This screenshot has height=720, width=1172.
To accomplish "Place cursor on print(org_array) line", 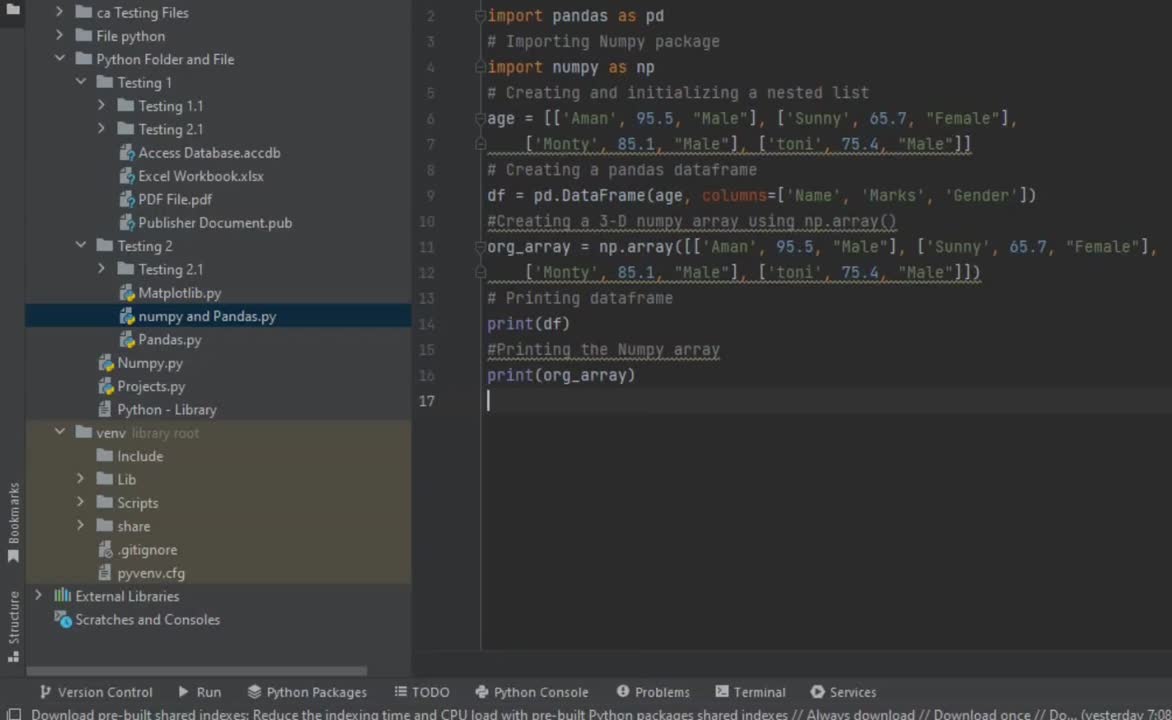I will click(x=561, y=375).
